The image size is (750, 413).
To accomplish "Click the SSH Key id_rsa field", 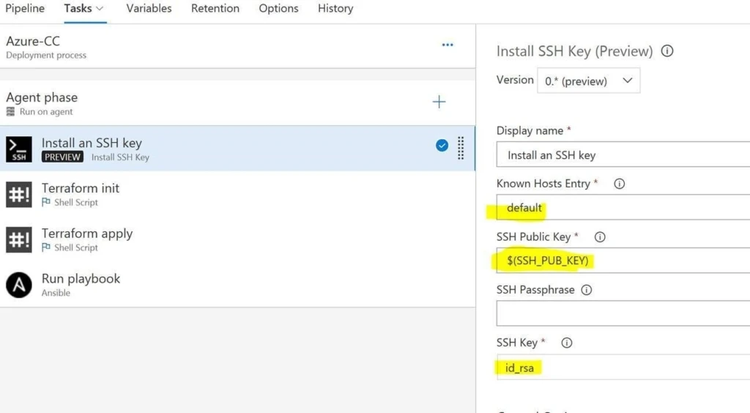I will point(623,367).
